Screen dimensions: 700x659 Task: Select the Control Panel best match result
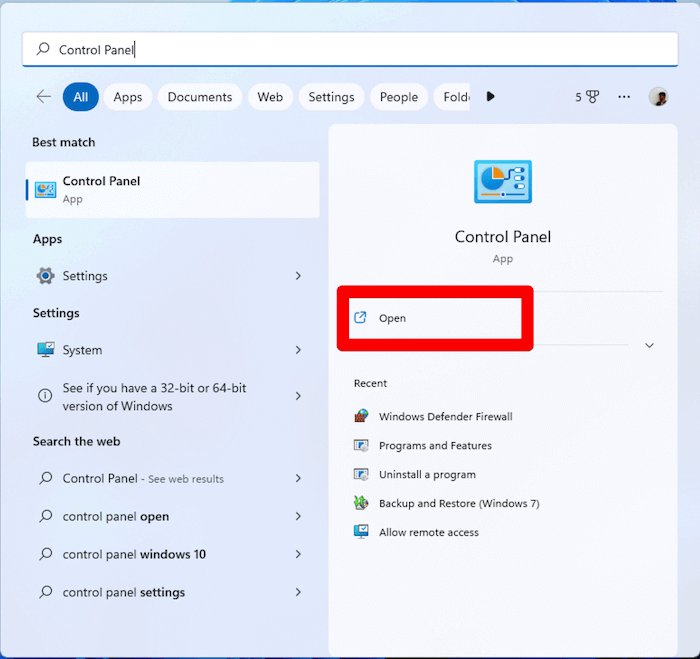173,190
